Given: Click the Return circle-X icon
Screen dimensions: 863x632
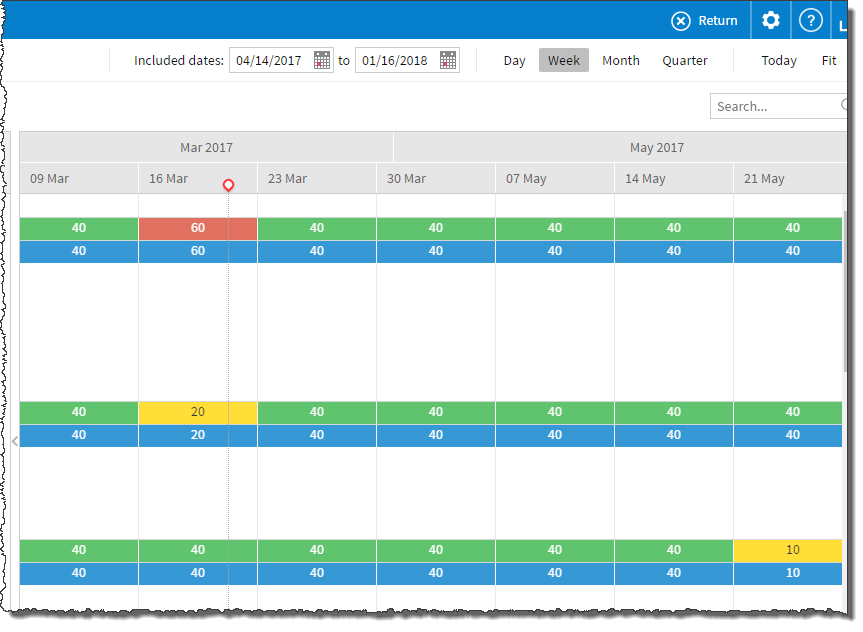Looking at the screenshot, I should pyautogui.click(x=681, y=21).
